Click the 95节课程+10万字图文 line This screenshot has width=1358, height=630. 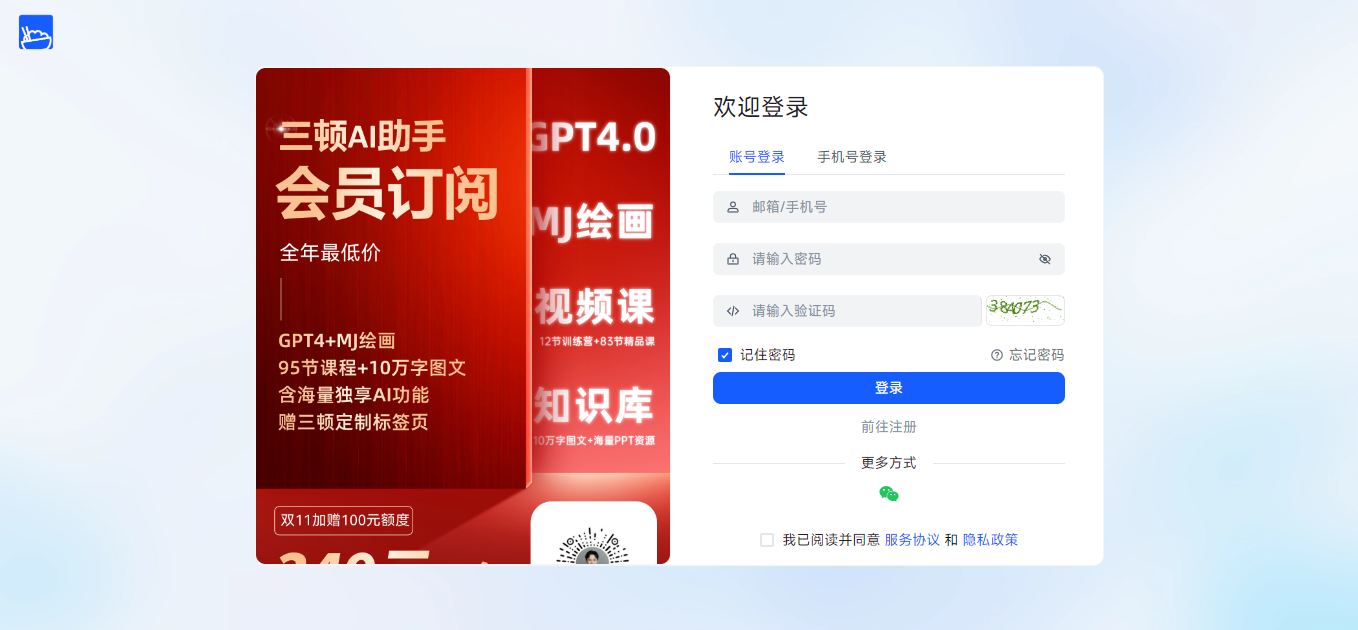tap(373, 368)
